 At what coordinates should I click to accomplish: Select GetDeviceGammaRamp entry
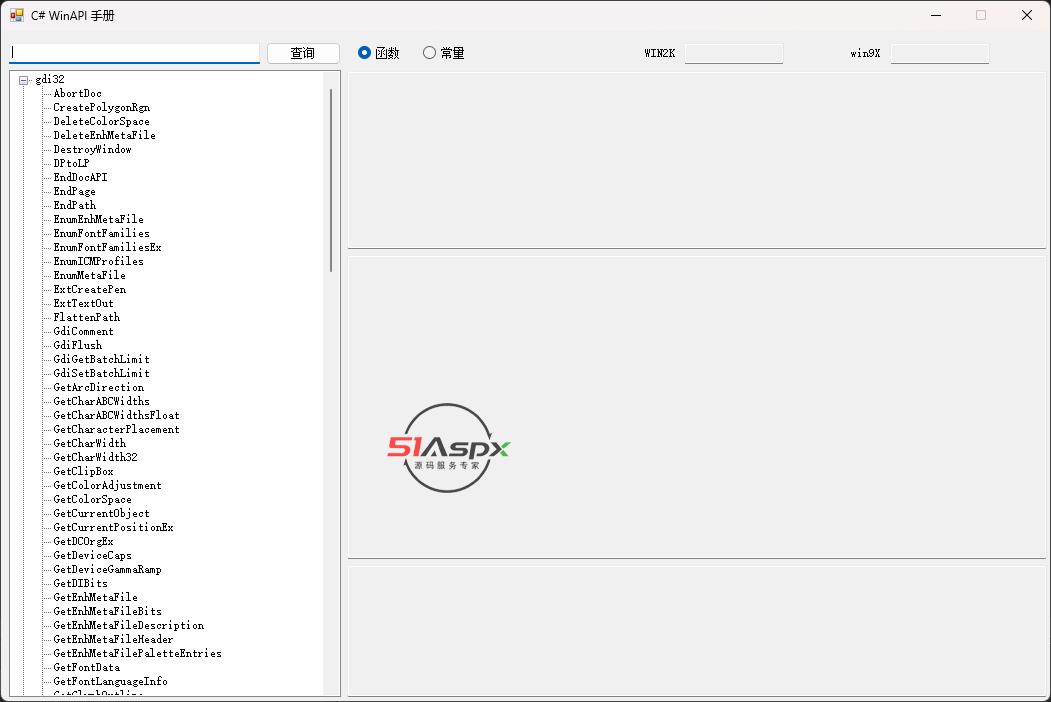click(x=107, y=570)
